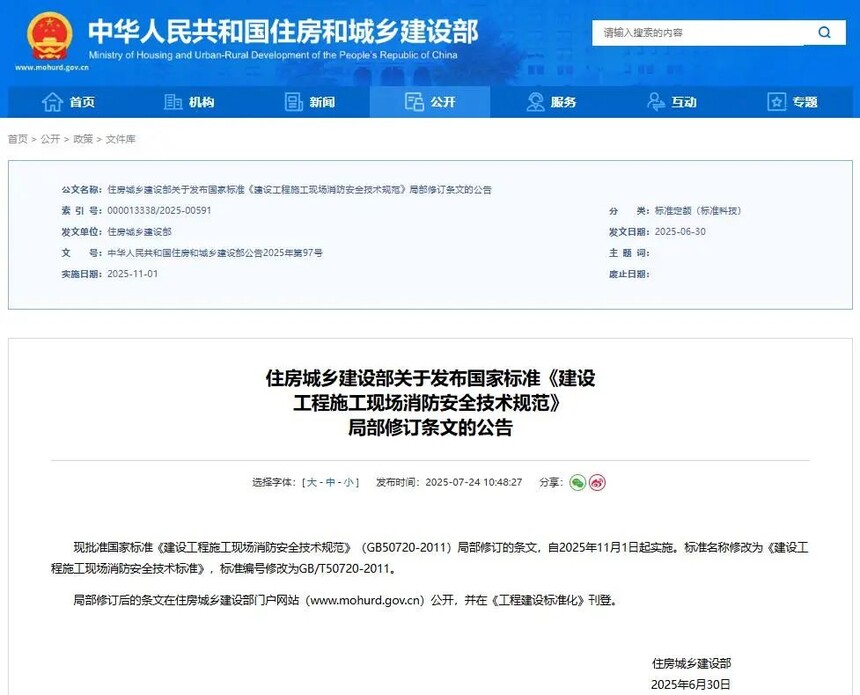
Task: Share via the WeChat icon
Action: pyautogui.click(x=578, y=483)
